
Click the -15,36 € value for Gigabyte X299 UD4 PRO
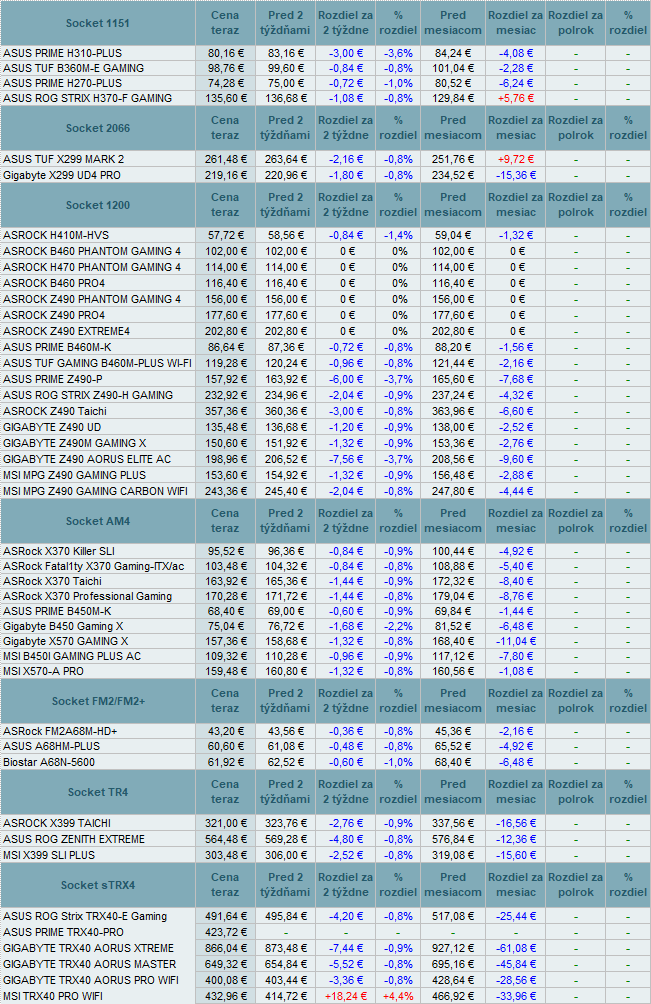click(515, 175)
